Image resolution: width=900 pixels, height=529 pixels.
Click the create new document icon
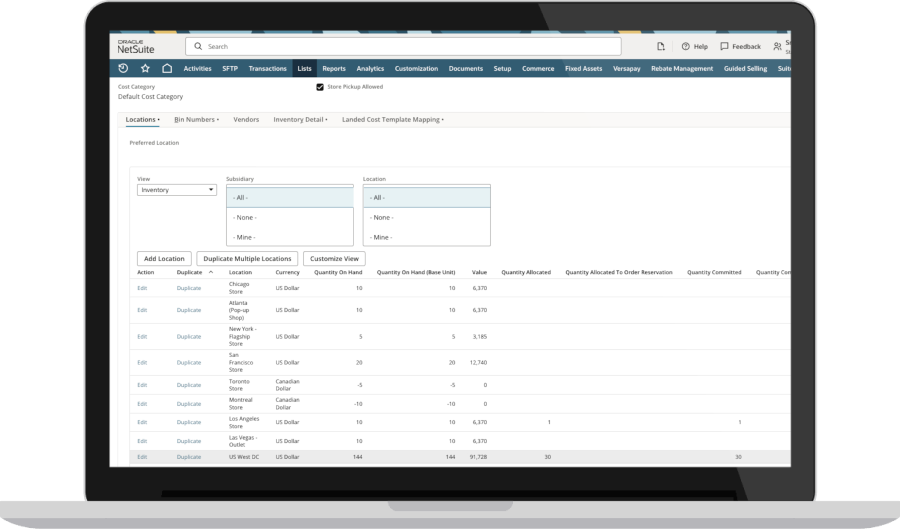pos(660,46)
